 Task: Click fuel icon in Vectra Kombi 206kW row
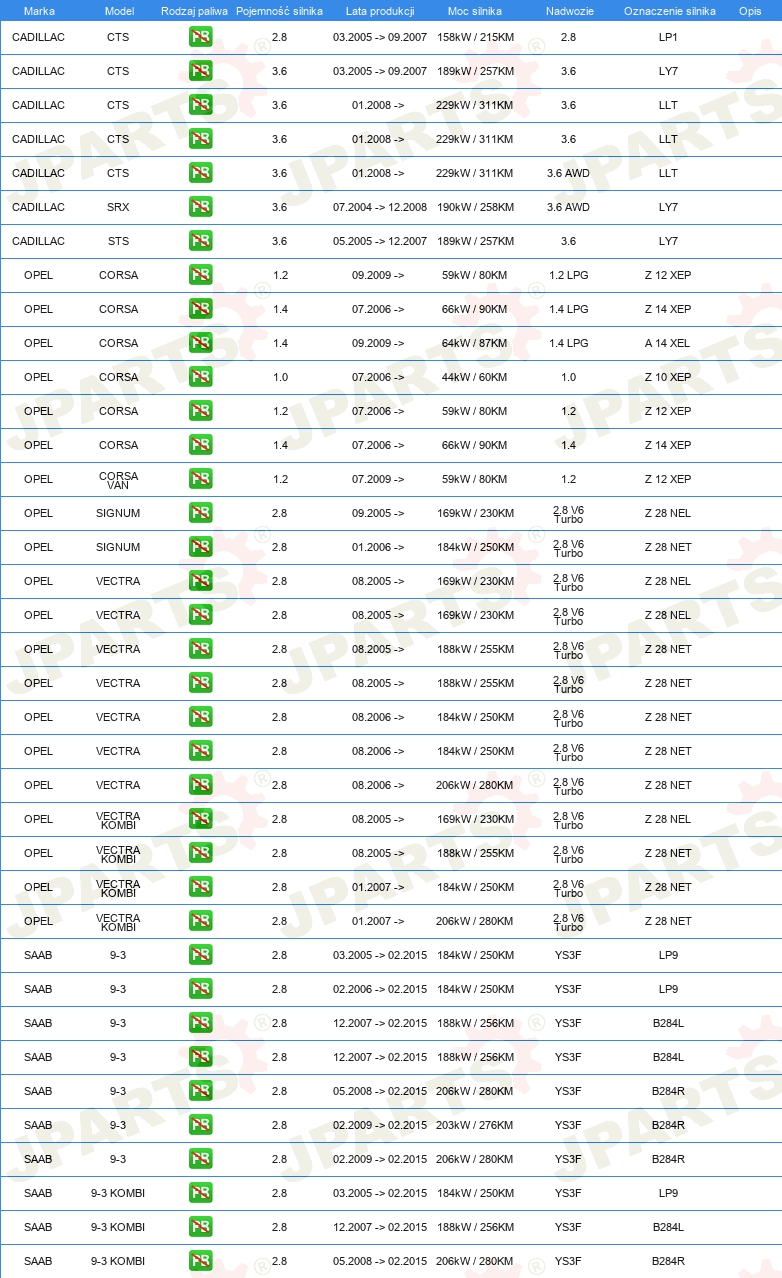tap(200, 921)
